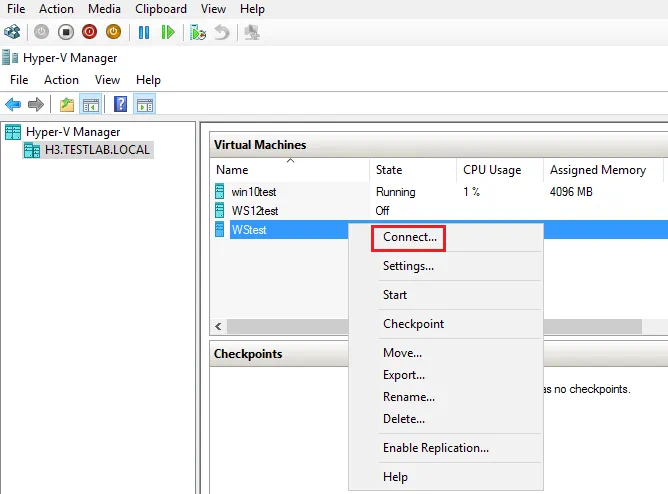The height and width of the screenshot is (494, 668).
Task: Select Settings... in the context menu
Action: pos(408,266)
